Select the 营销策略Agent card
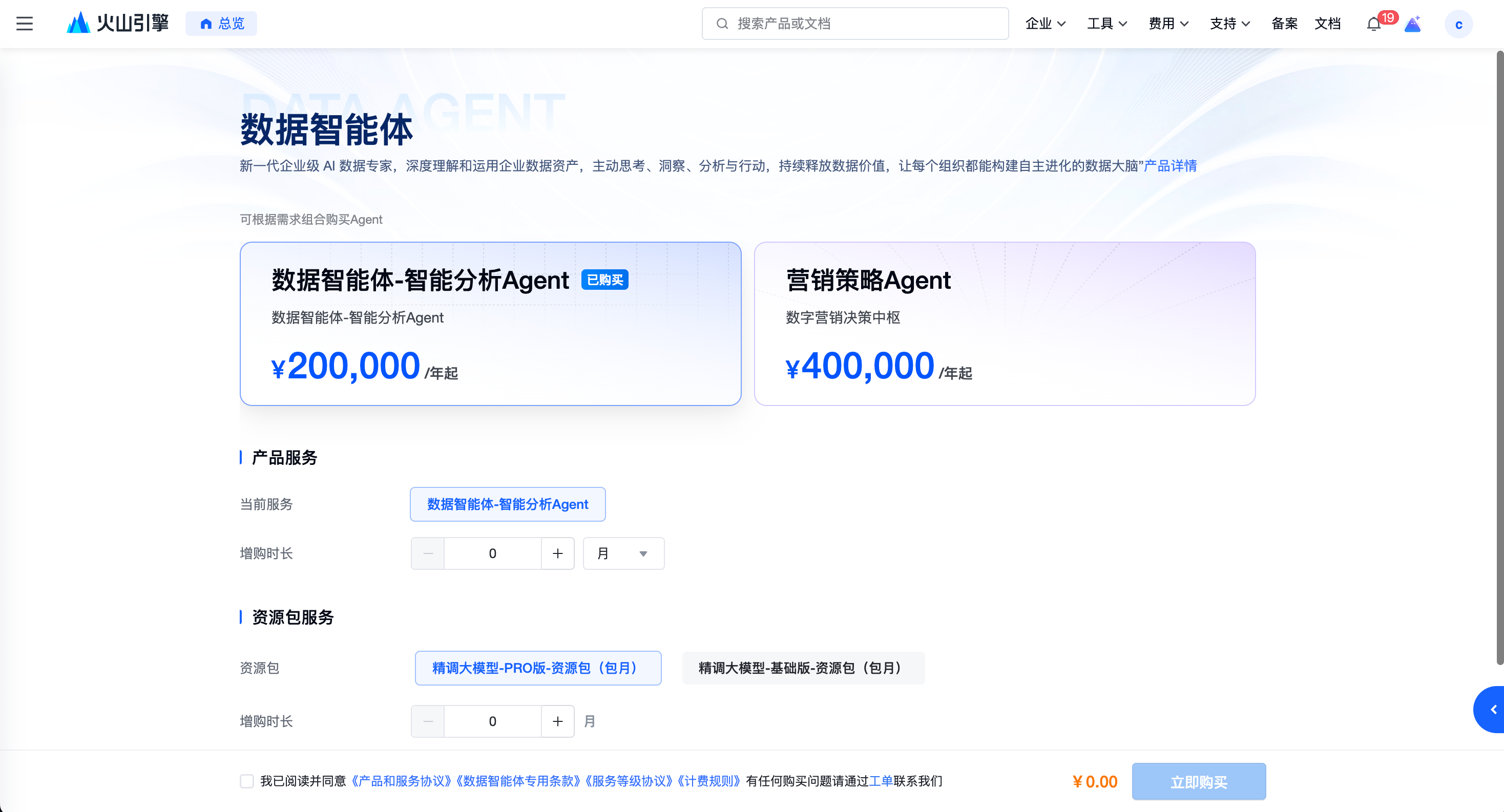This screenshot has height=812, width=1504. click(1005, 324)
